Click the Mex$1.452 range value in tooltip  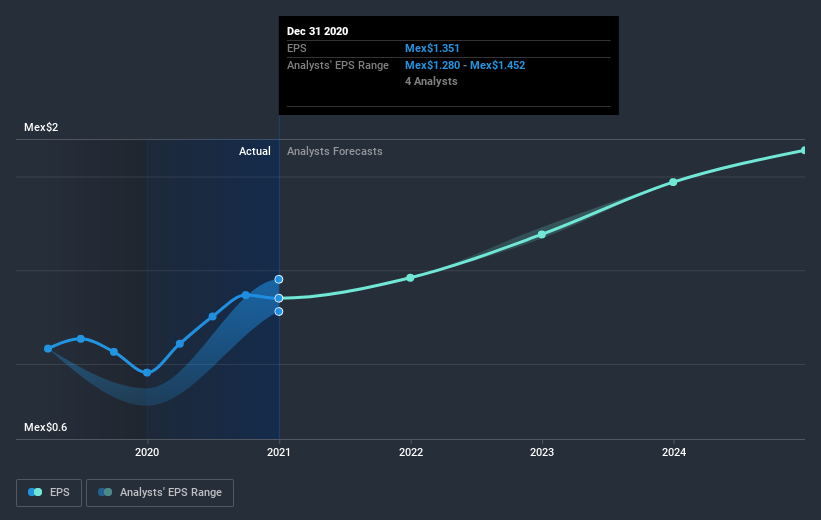pyautogui.click(x=497, y=65)
